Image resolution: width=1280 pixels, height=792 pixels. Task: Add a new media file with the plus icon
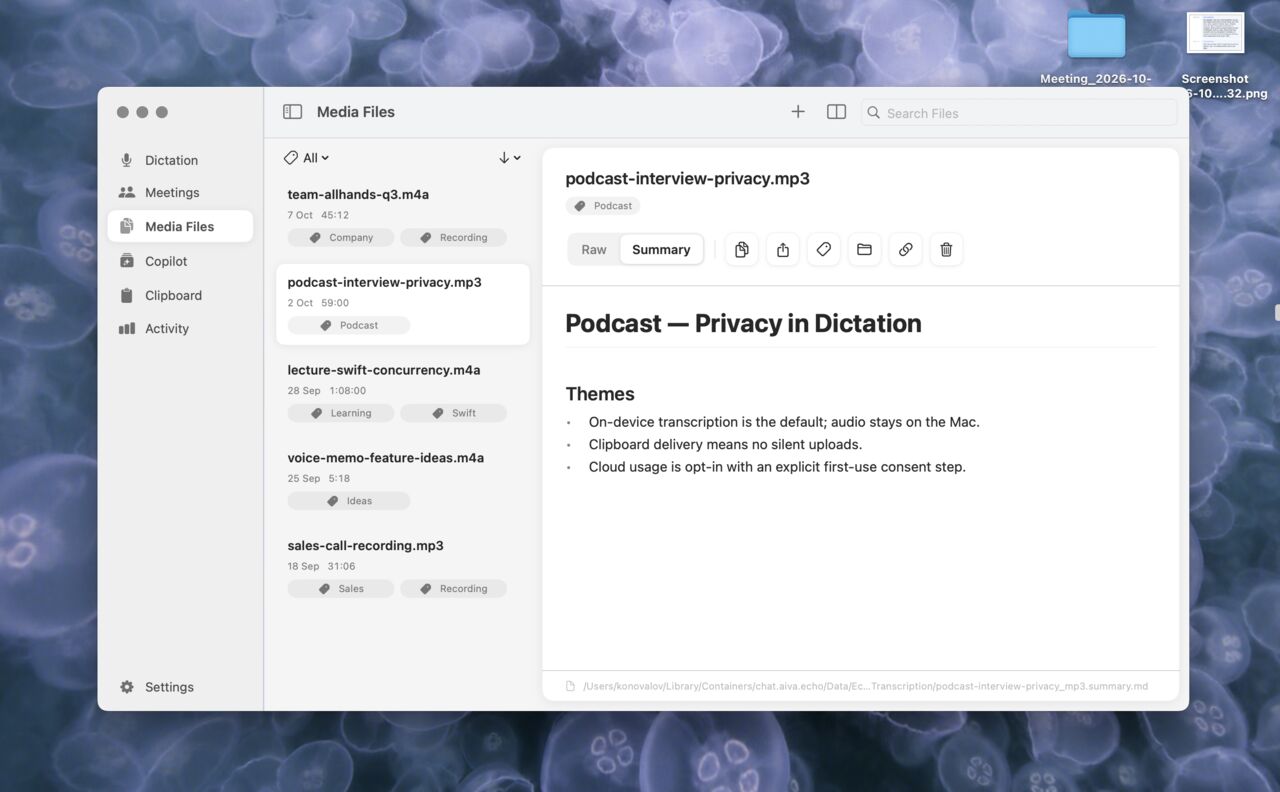click(x=798, y=112)
